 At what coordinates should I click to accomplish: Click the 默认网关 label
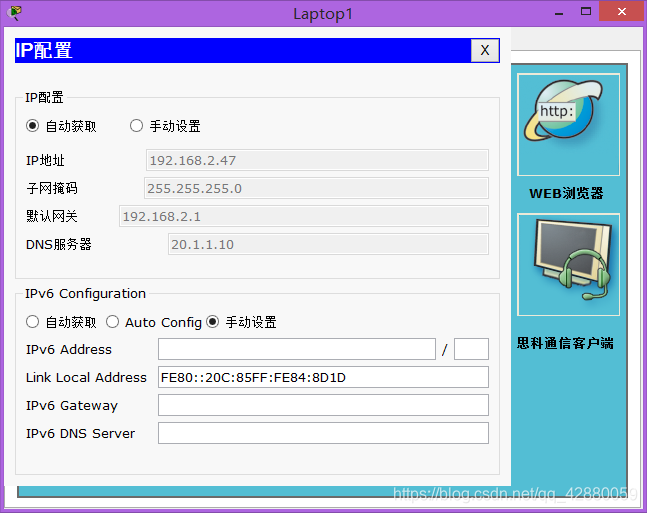[x=52, y=216]
